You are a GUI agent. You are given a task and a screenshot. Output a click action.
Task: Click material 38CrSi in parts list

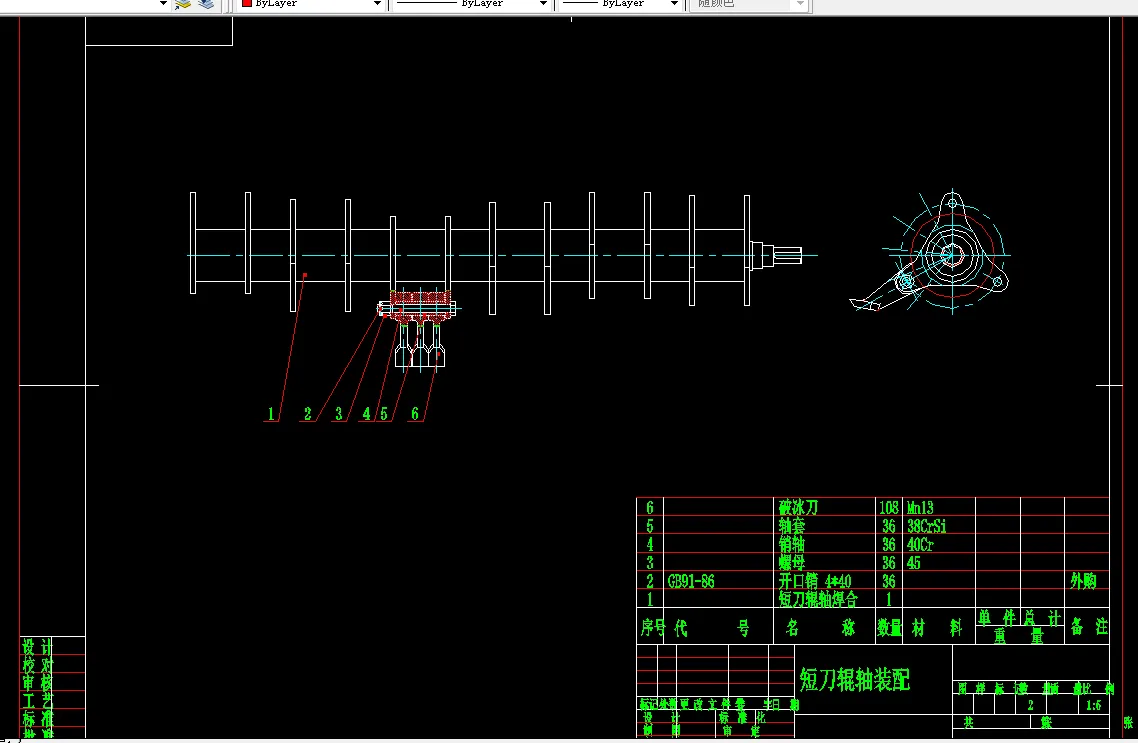tap(927, 525)
